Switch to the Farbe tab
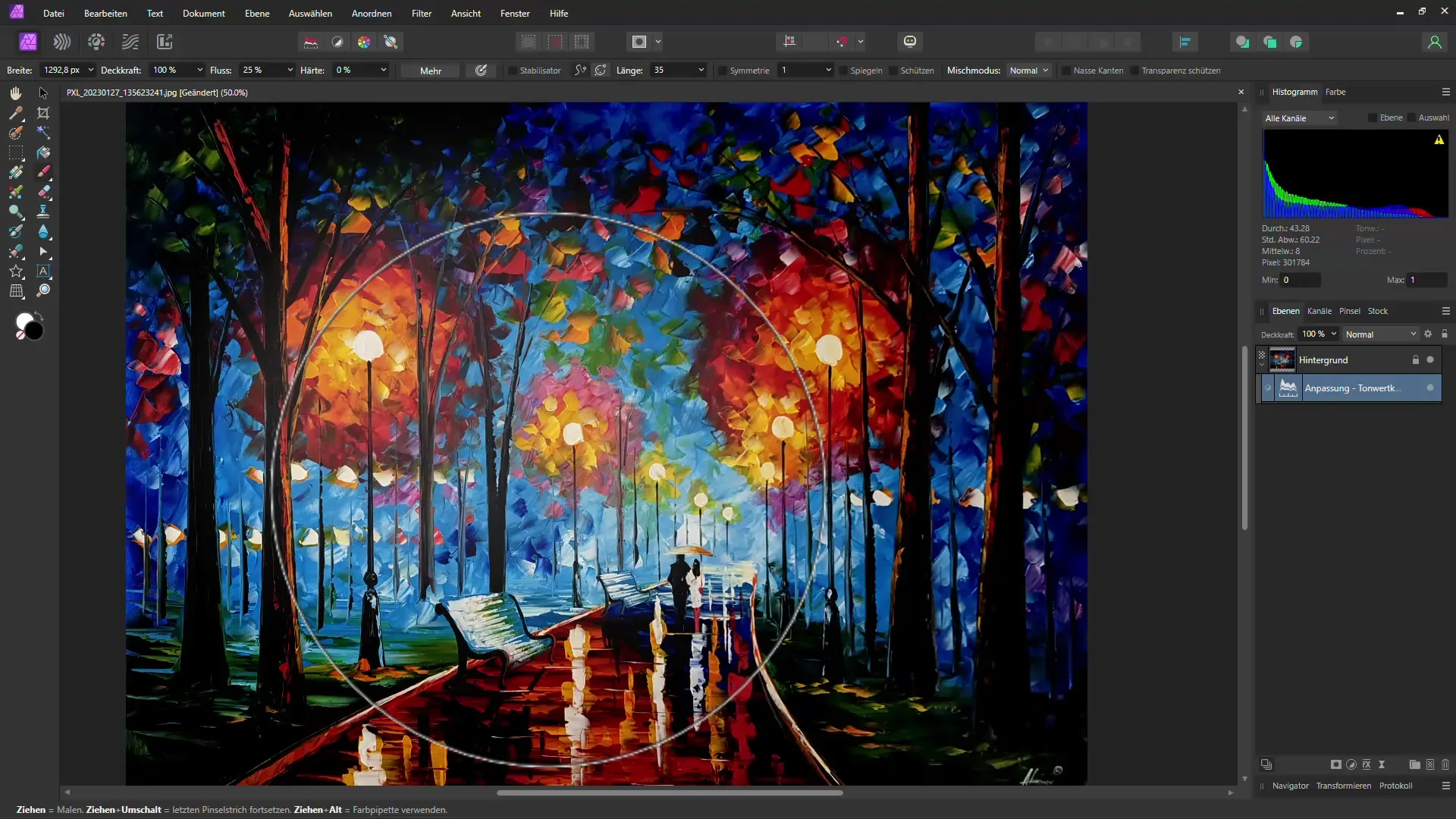 coord(1335,92)
